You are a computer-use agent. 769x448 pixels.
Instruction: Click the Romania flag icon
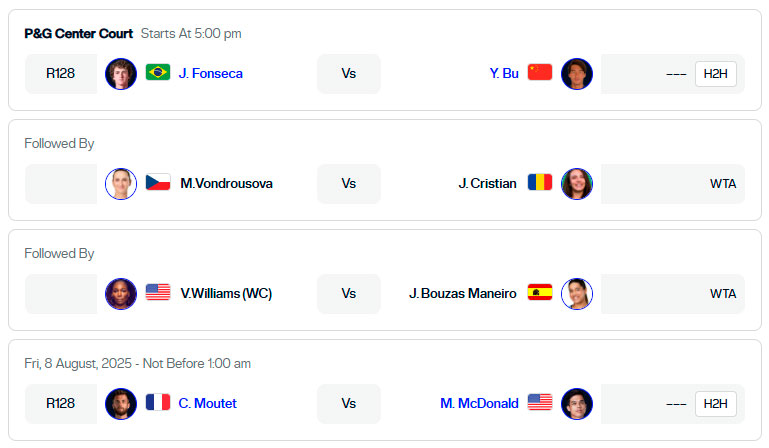(x=540, y=182)
